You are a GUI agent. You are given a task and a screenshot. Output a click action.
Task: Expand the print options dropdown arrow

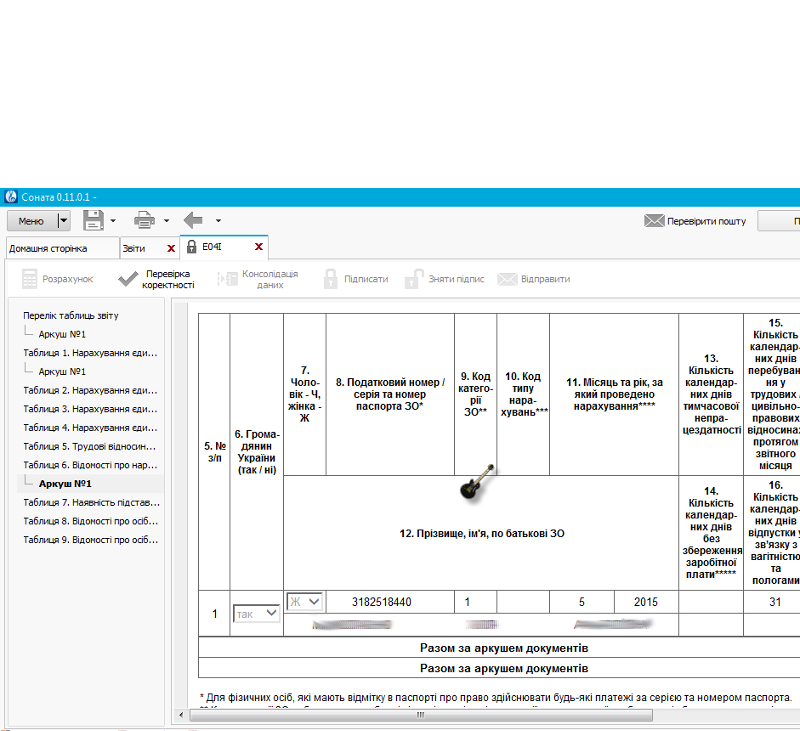coord(166,220)
